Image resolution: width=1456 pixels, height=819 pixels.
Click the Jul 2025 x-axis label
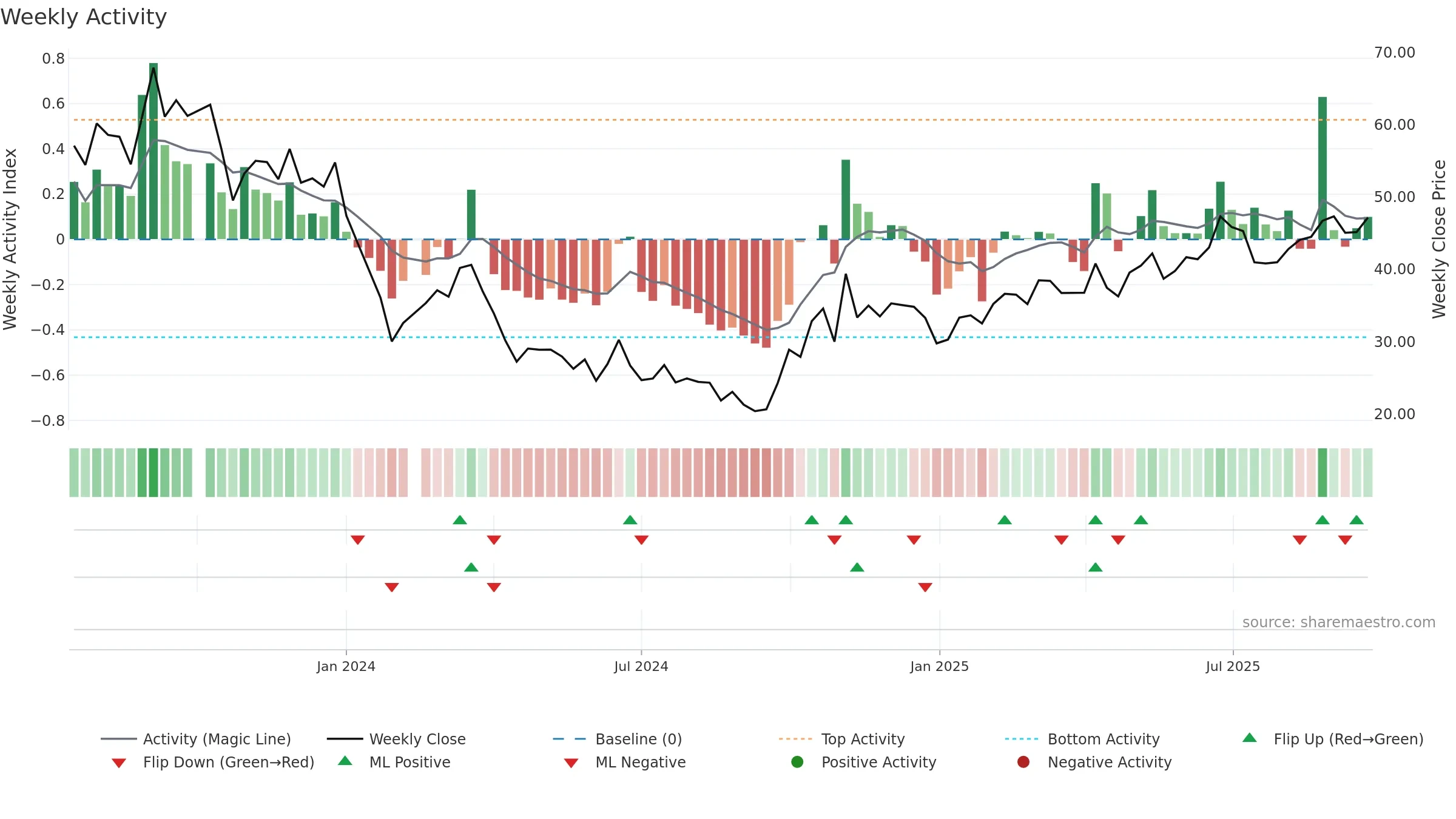(x=1233, y=667)
